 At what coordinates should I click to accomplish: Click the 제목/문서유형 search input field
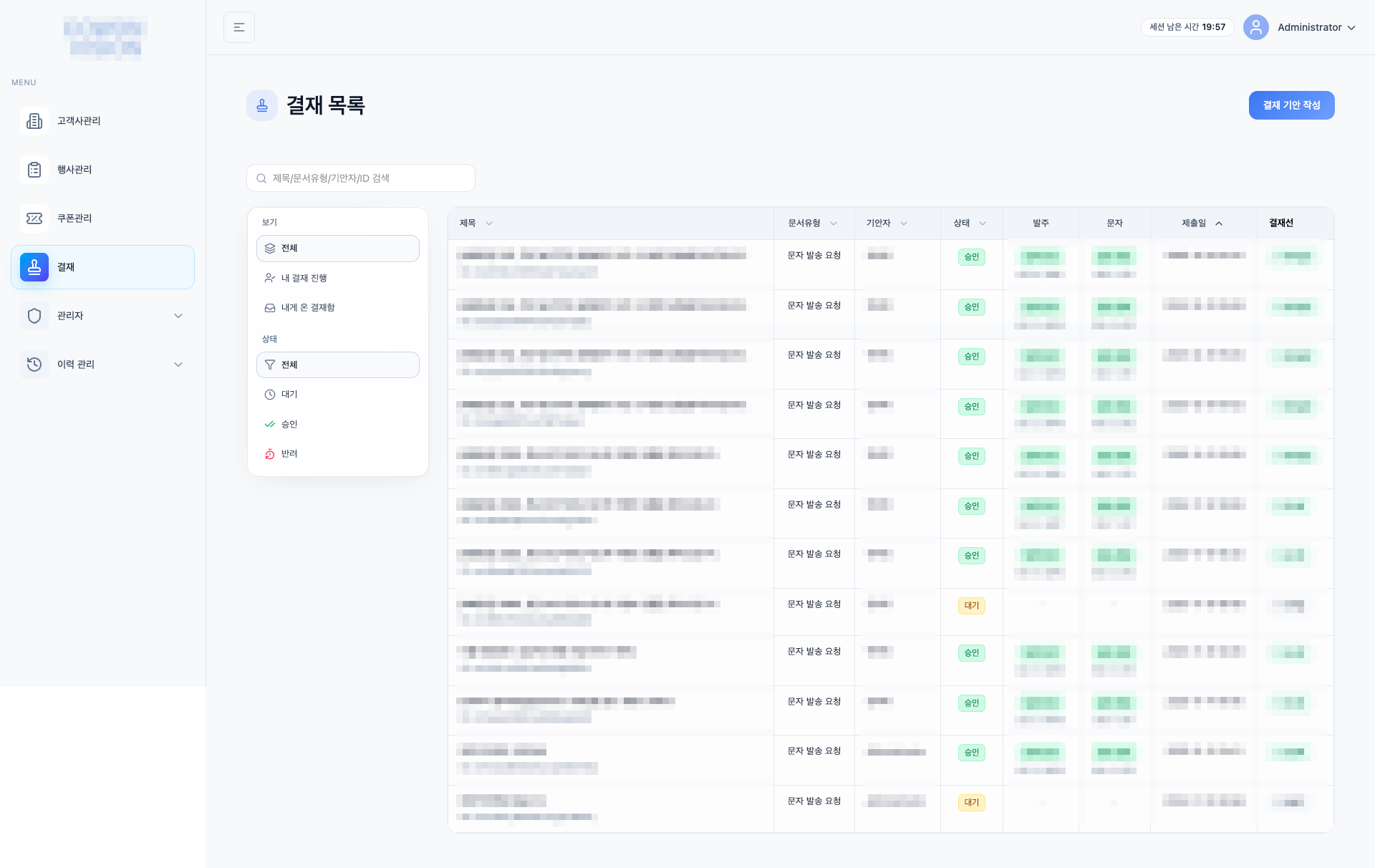point(361,178)
